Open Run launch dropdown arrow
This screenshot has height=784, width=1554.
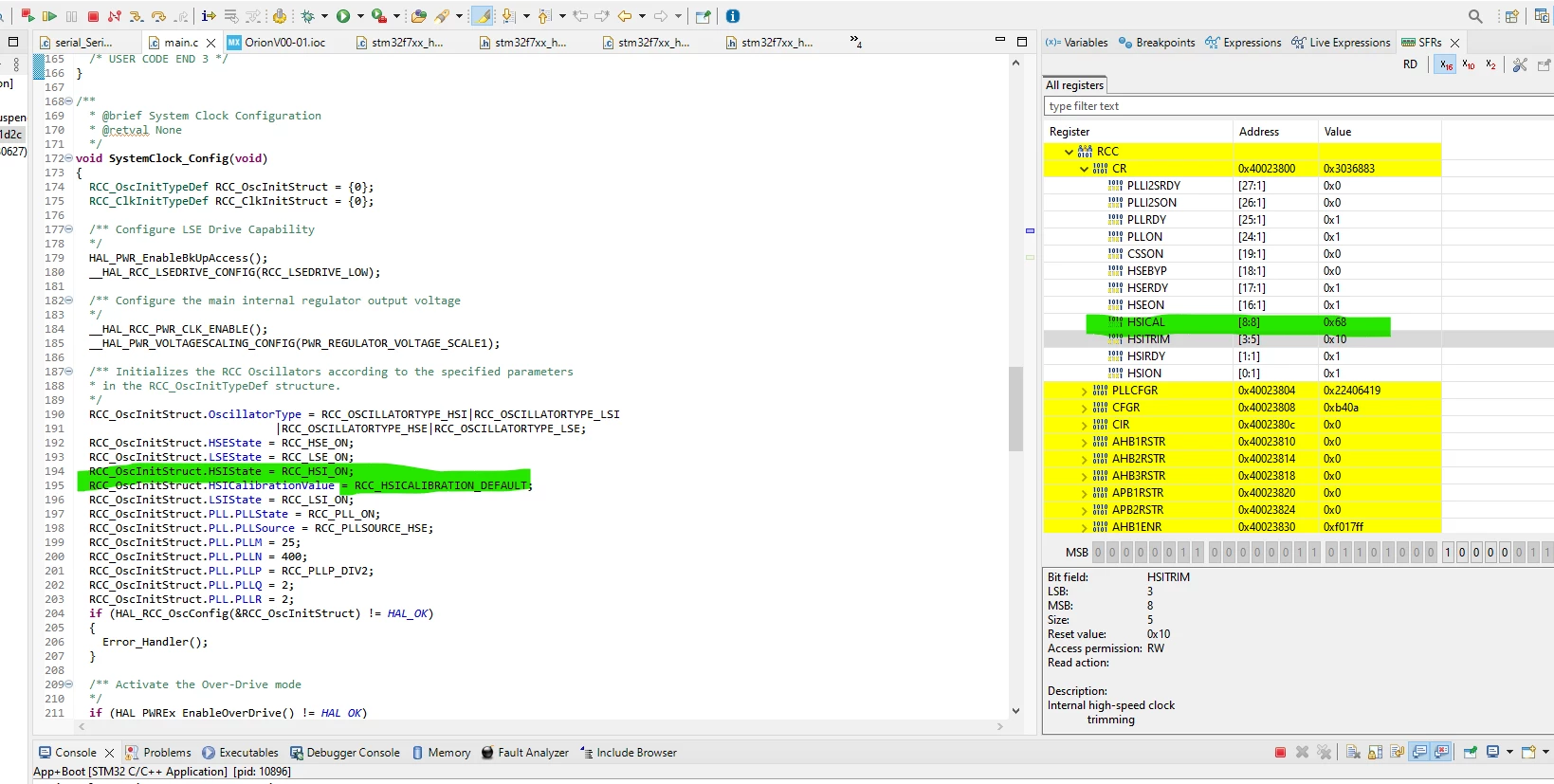pyautogui.click(x=360, y=16)
